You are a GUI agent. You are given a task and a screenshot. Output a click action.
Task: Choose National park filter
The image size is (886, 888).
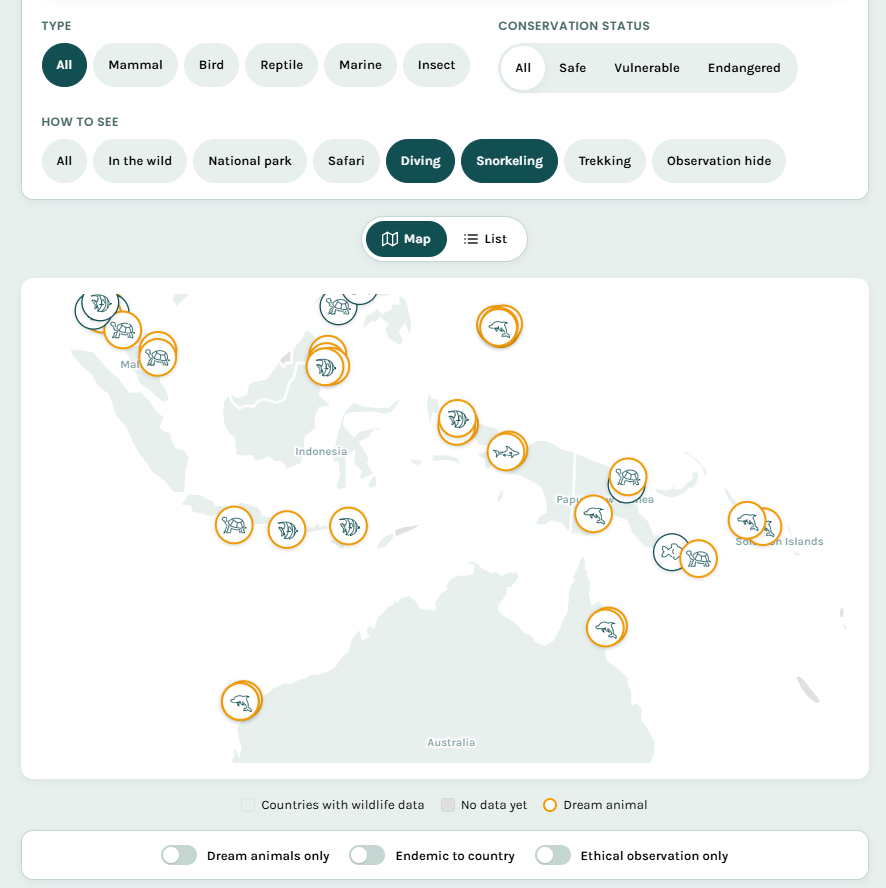250,161
